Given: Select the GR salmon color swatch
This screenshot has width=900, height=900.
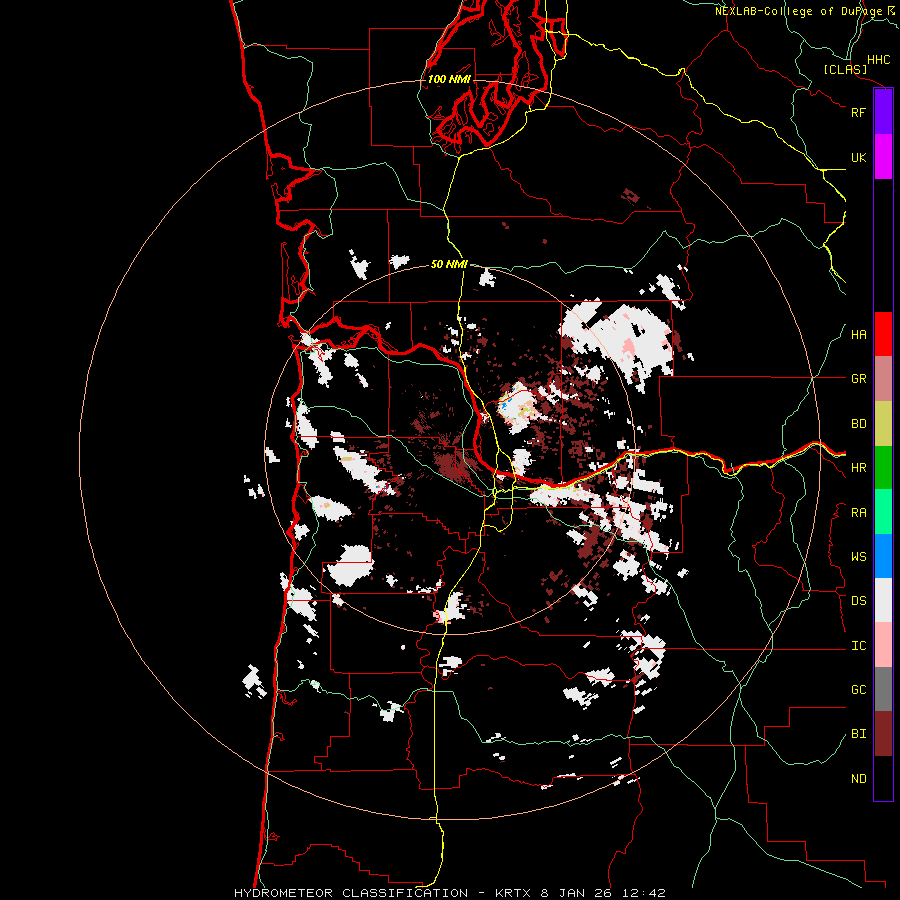Looking at the screenshot, I should tap(883, 379).
